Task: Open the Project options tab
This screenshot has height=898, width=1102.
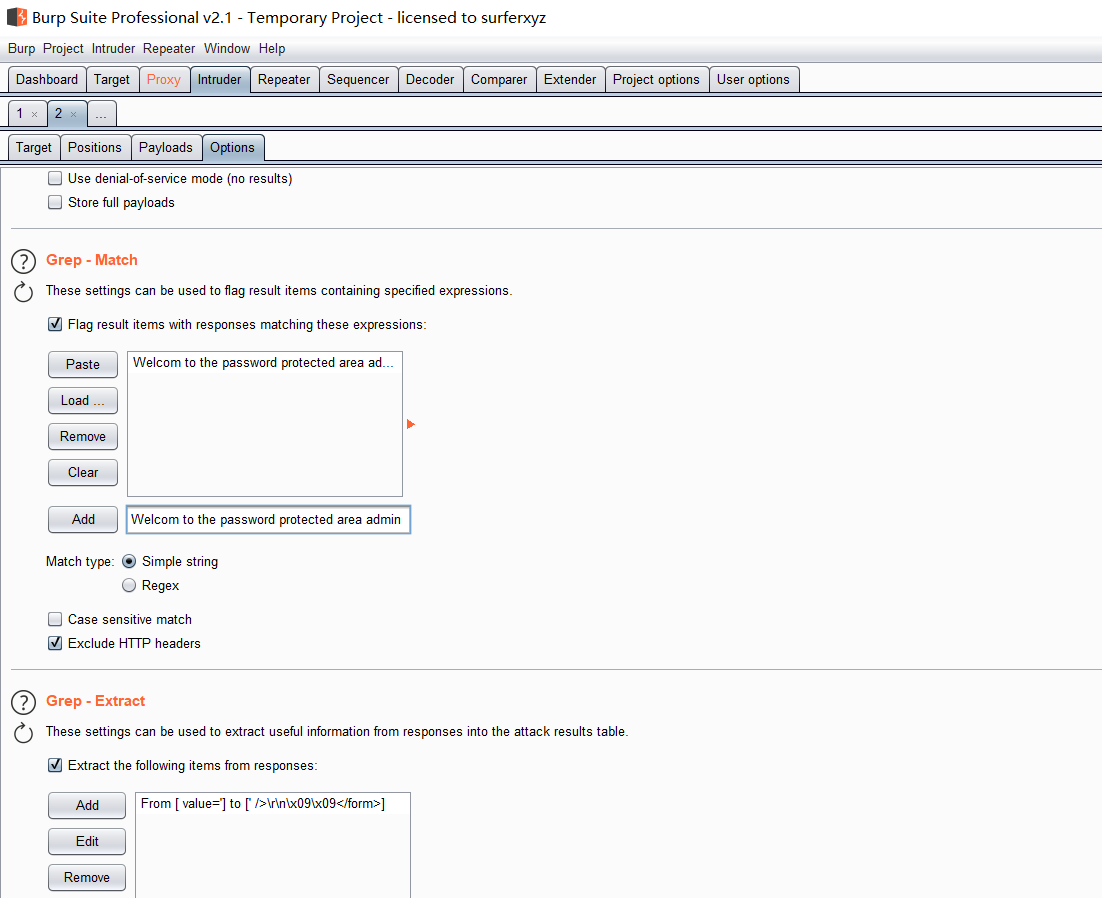Action: (656, 79)
